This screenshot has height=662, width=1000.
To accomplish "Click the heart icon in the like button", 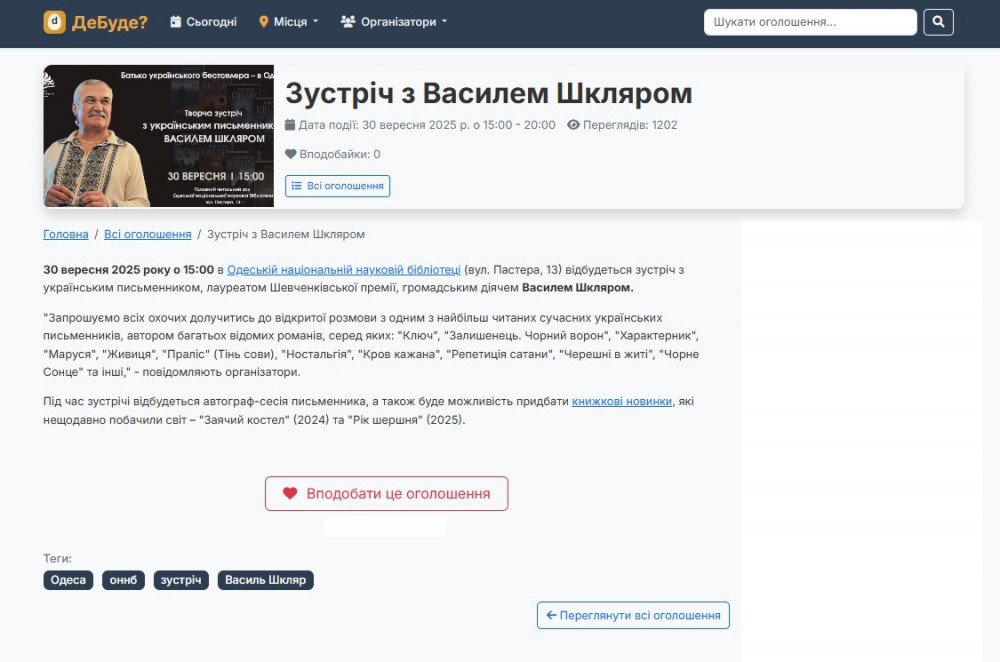I will (x=290, y=494).
